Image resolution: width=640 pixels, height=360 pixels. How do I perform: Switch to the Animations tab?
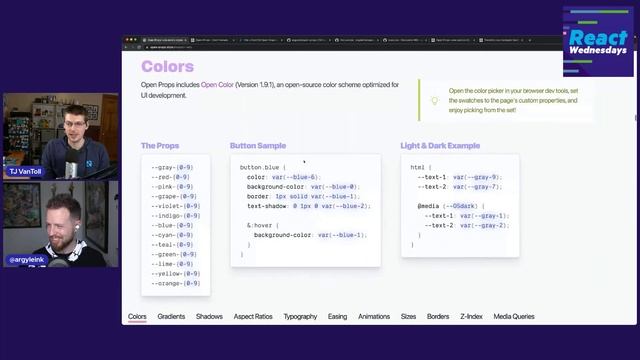coord(374,316)
